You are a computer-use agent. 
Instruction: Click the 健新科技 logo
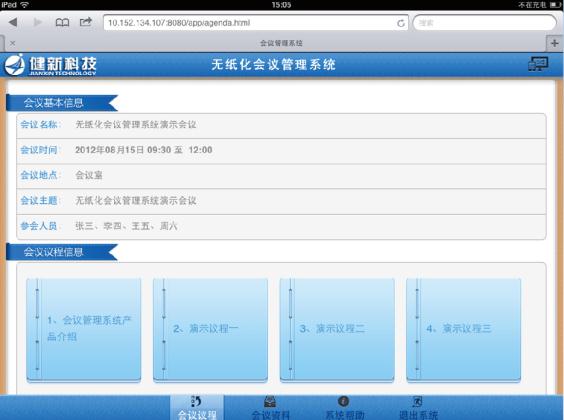coord(51,65)
